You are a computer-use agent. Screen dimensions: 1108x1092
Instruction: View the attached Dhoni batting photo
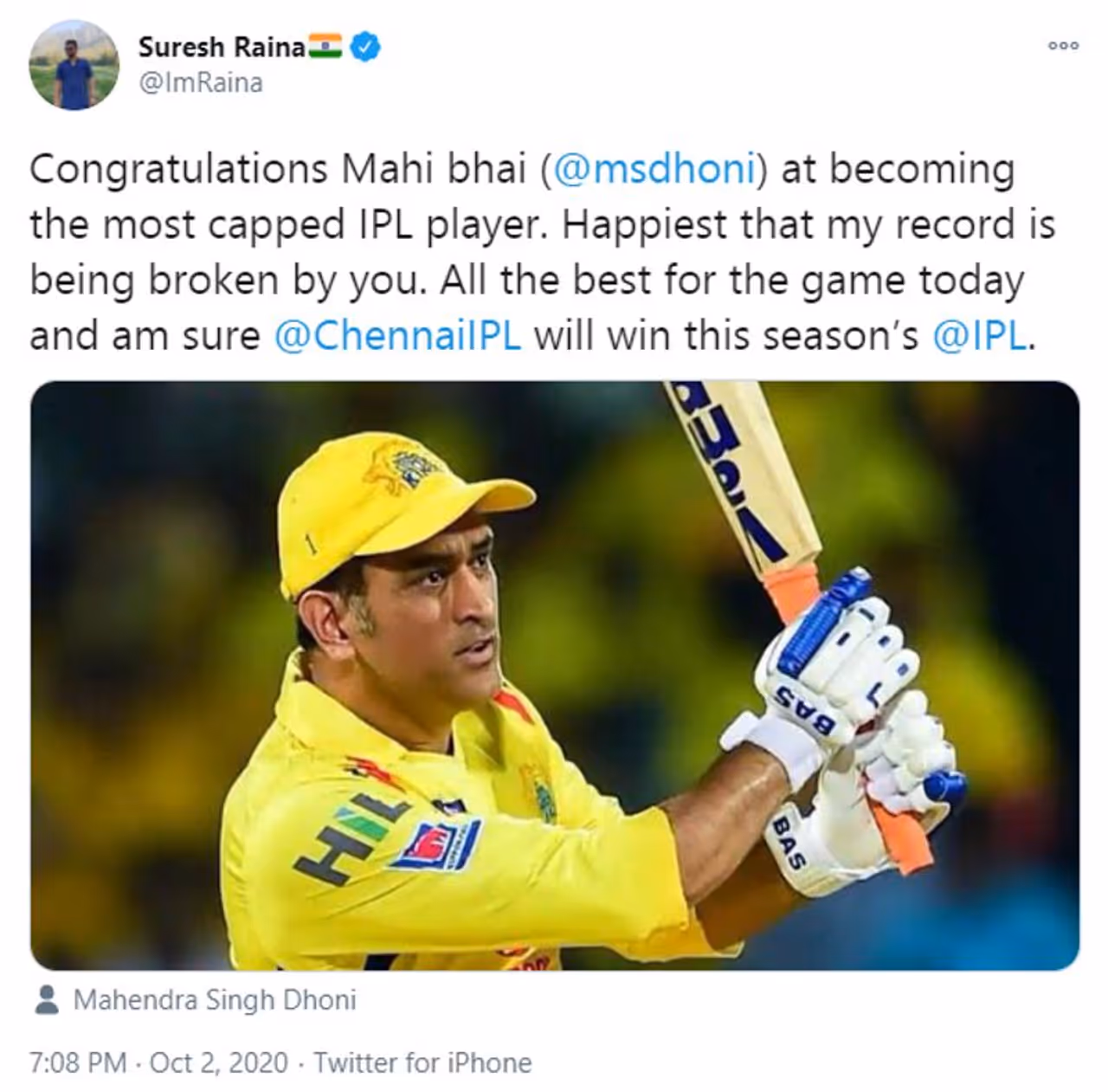tap(555, 675)
